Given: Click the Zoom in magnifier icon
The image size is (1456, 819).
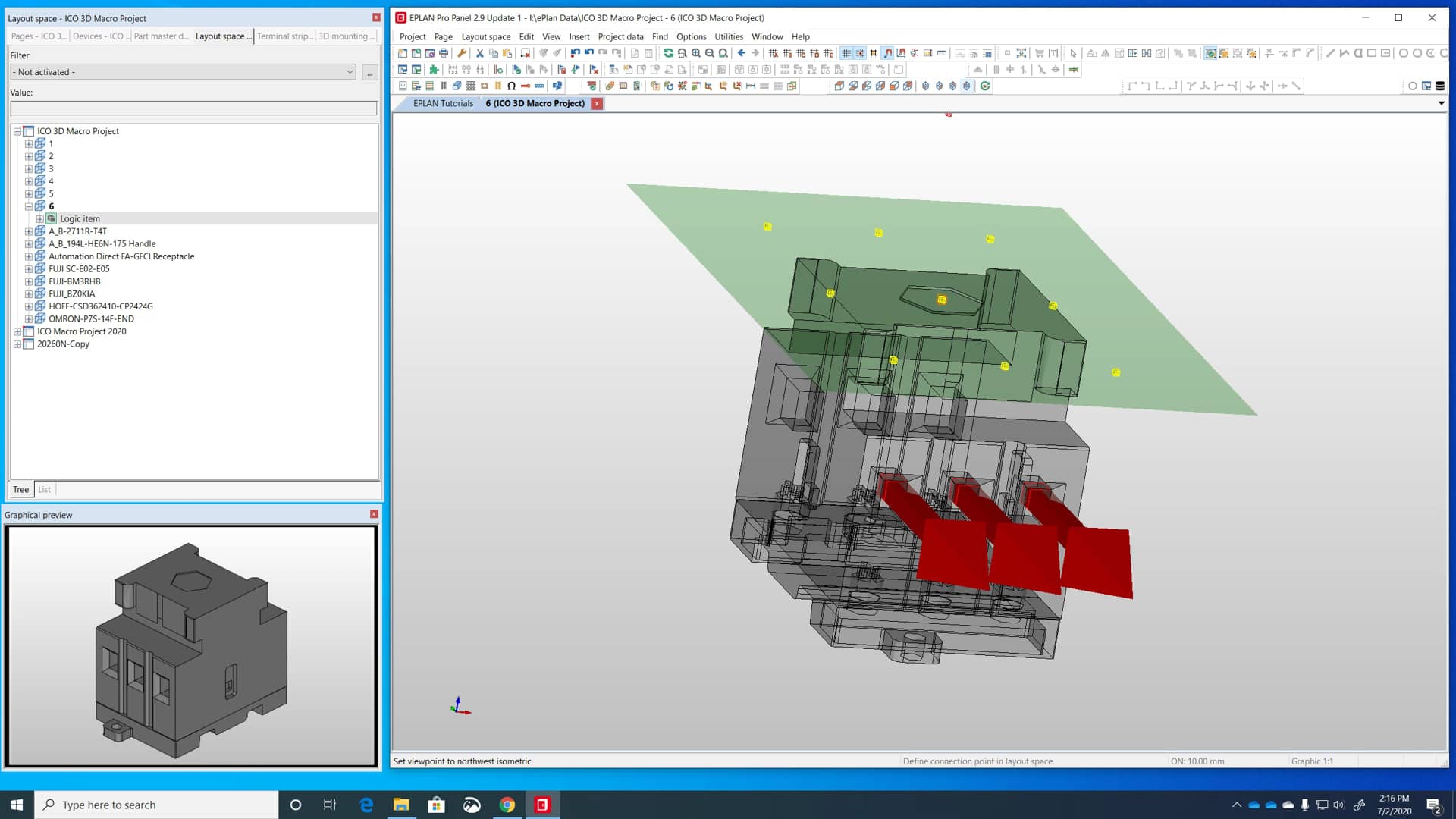Looking at the screenshot, I should (695, 53).
